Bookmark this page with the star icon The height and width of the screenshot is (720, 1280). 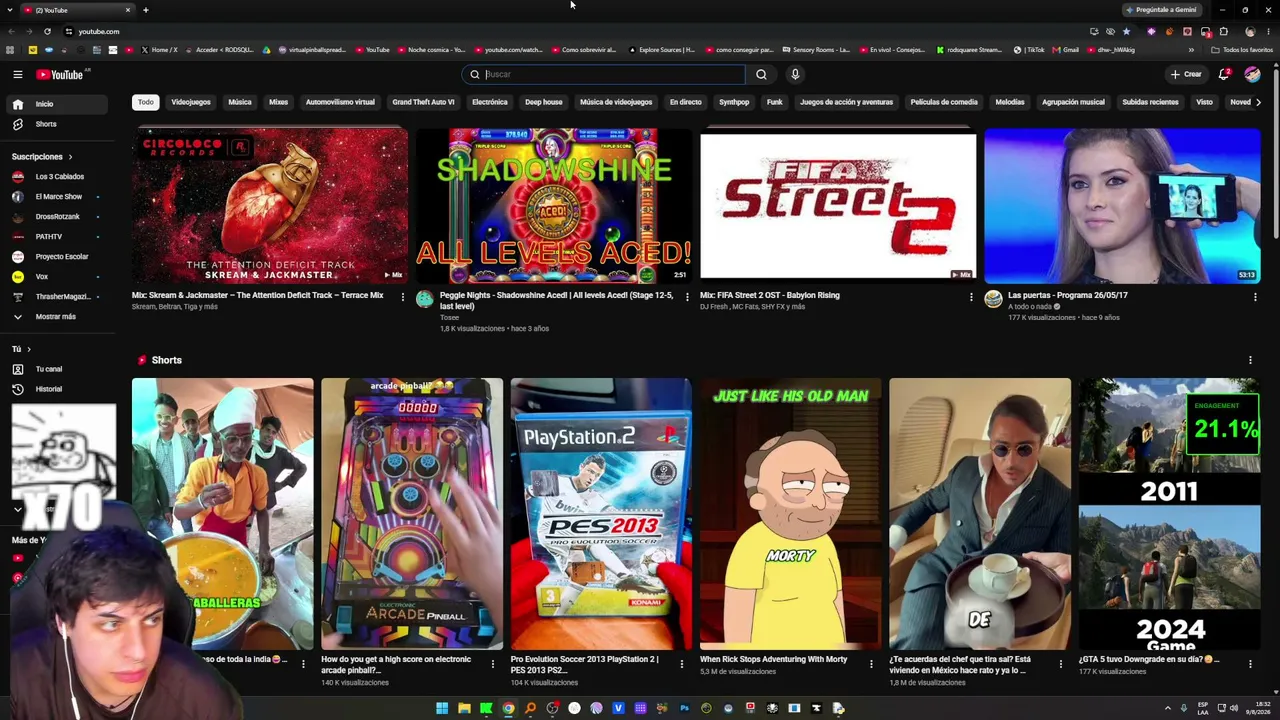pos(1126,31)
